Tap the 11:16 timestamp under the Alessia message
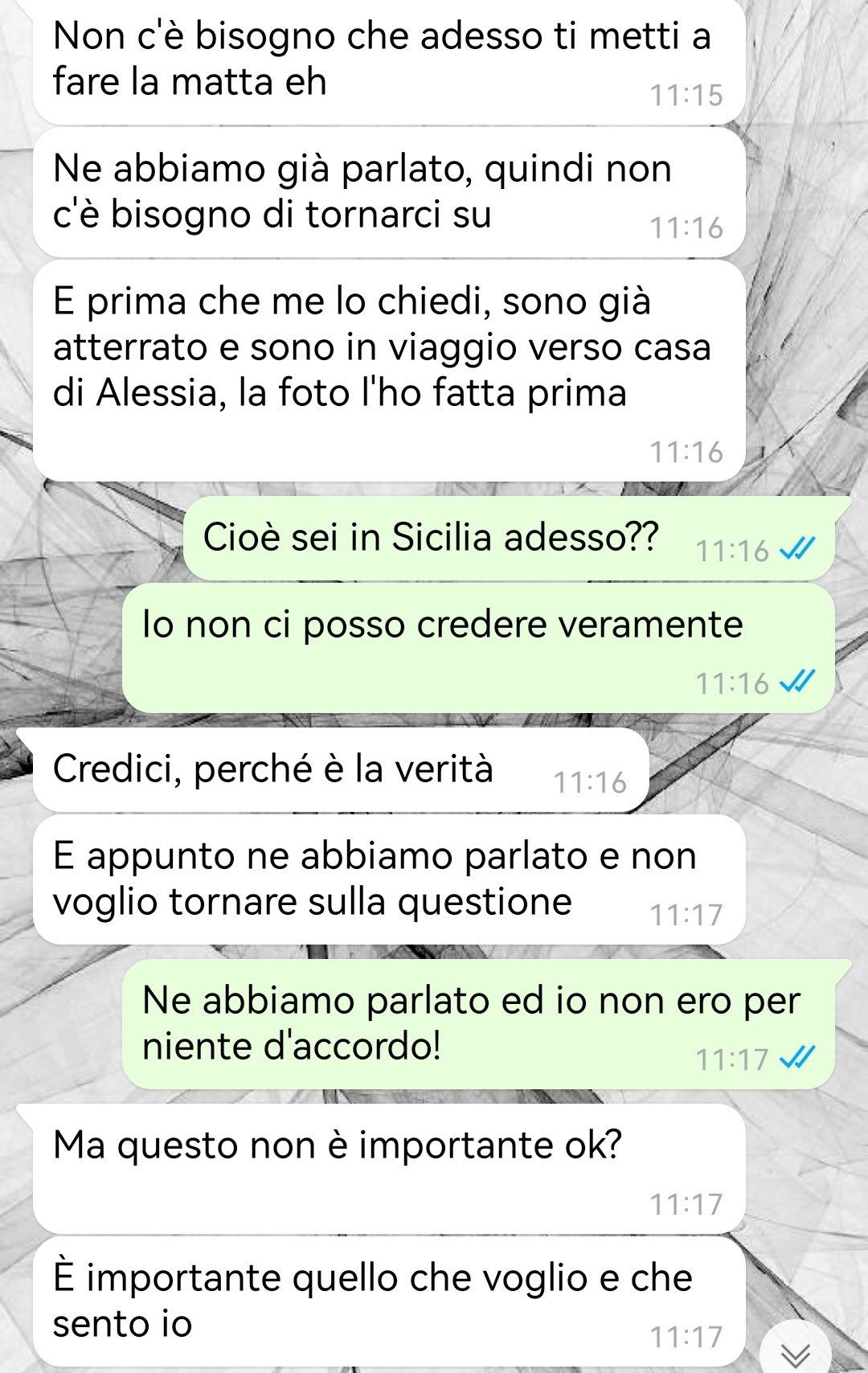 [x=686, y=452]
